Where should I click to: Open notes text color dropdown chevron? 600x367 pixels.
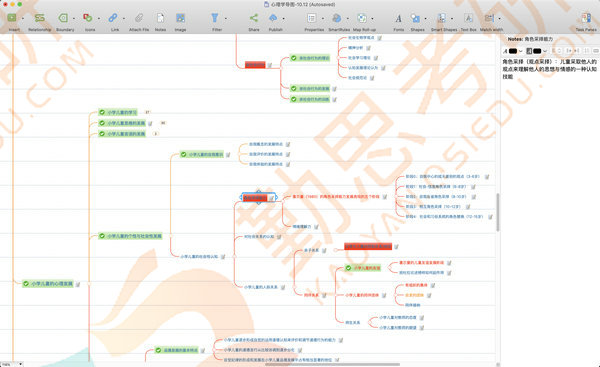(520, 51)
